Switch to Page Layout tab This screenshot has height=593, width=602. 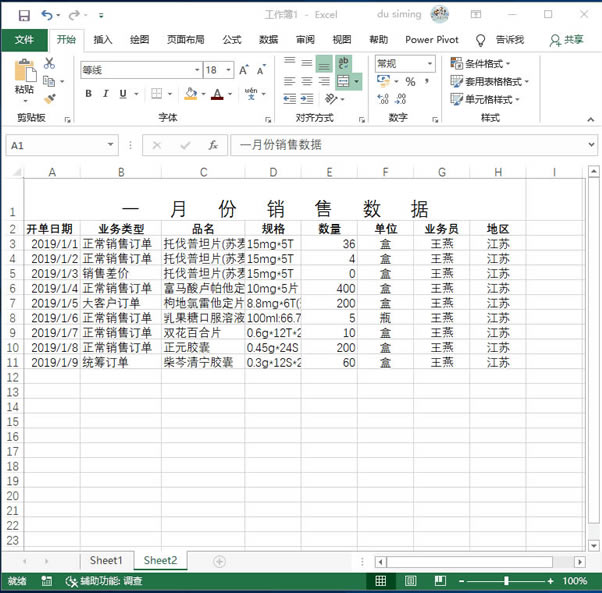pos(185,40)
